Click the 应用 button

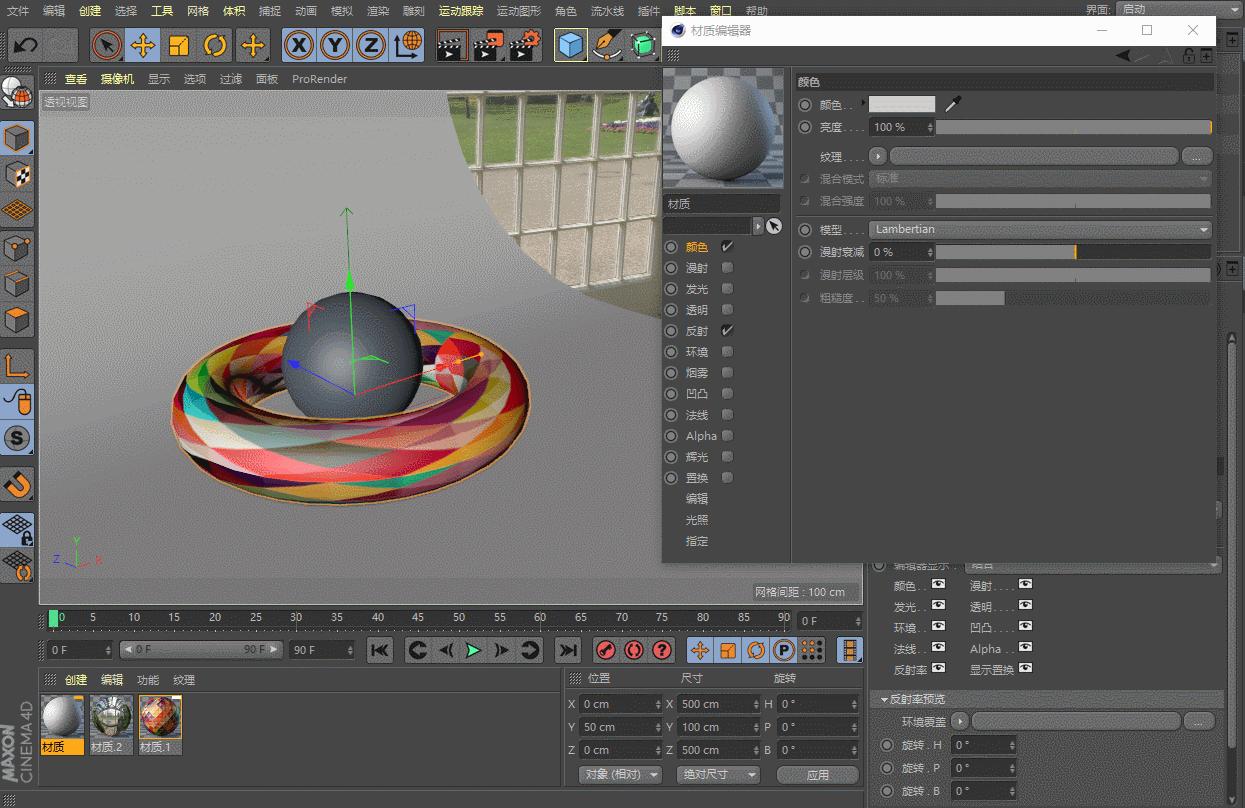[817, 774]
